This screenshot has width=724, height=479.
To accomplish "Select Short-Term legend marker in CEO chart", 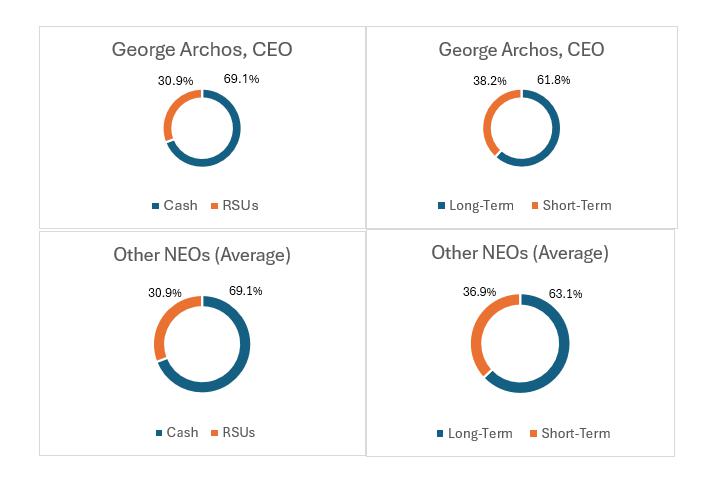I will [x=535, y=206].
